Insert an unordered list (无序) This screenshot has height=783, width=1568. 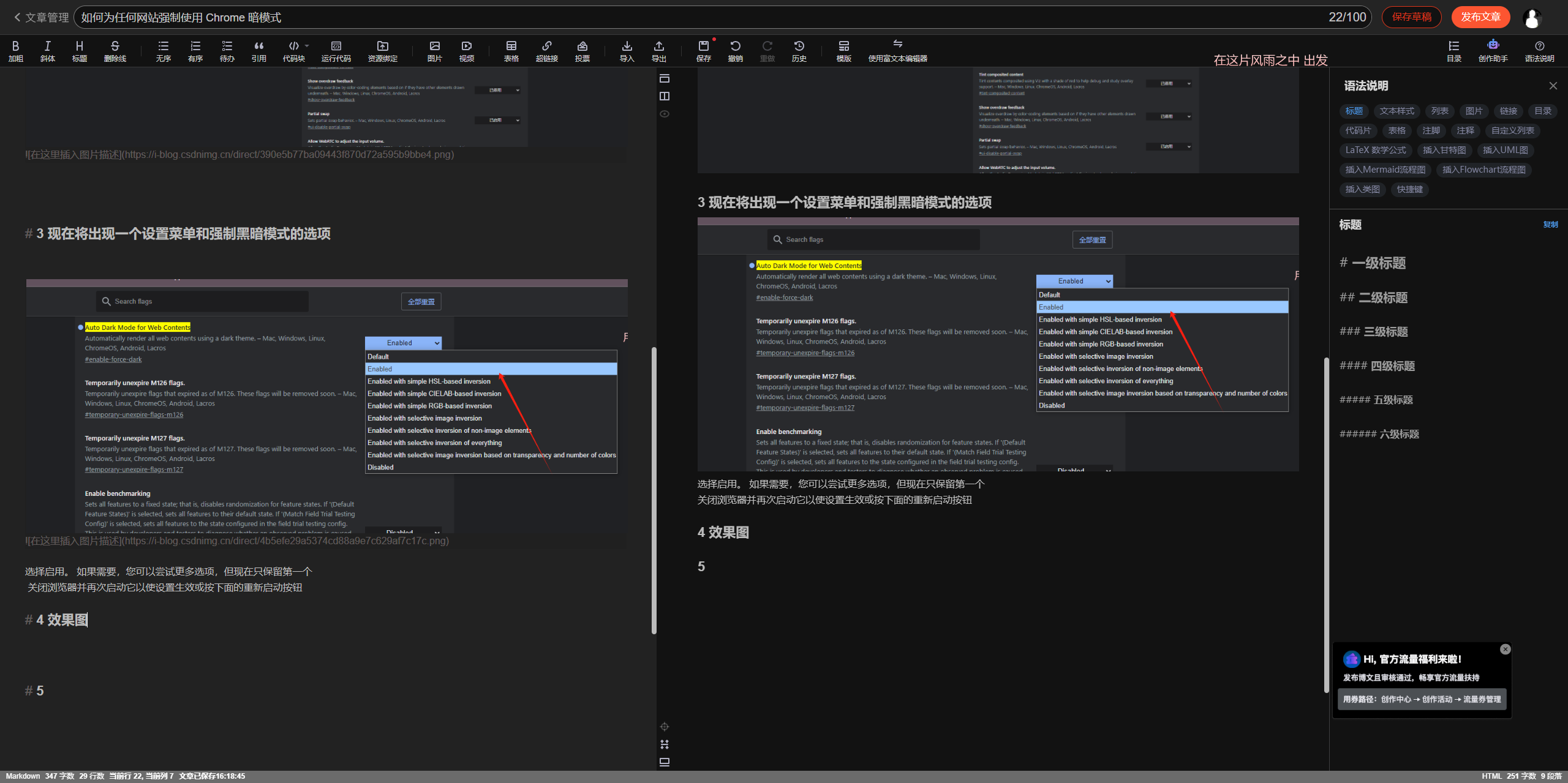click(x=164, y=51)
